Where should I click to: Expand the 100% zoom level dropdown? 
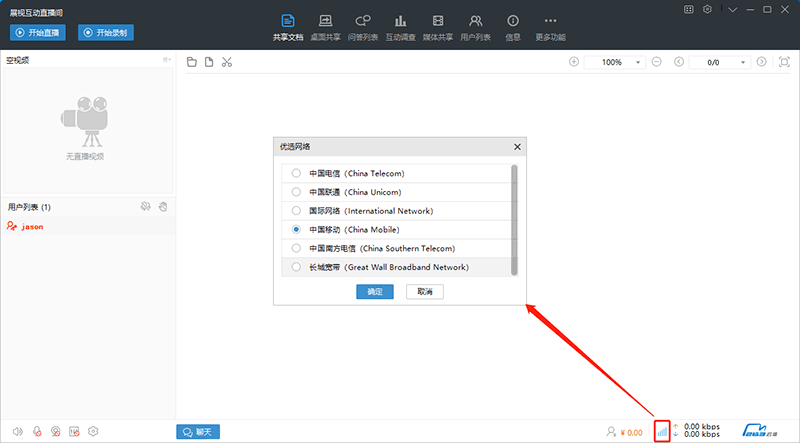[x=639, y=62]
